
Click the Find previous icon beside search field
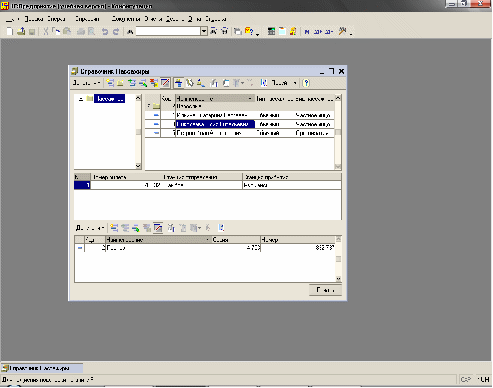pyautogui.click(x=225, y=31)
